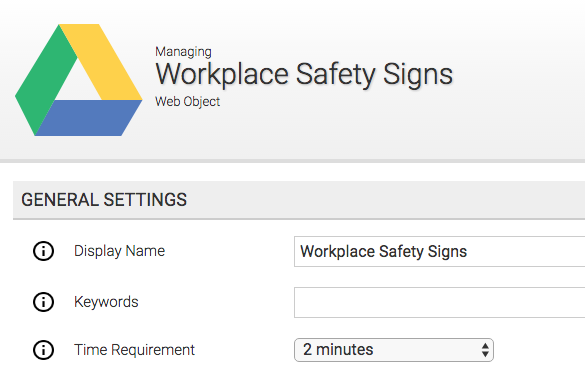Collapse the GENERAL SETTINGS section header
Viewport: 585px width, 389px height.
coord(299,200)
